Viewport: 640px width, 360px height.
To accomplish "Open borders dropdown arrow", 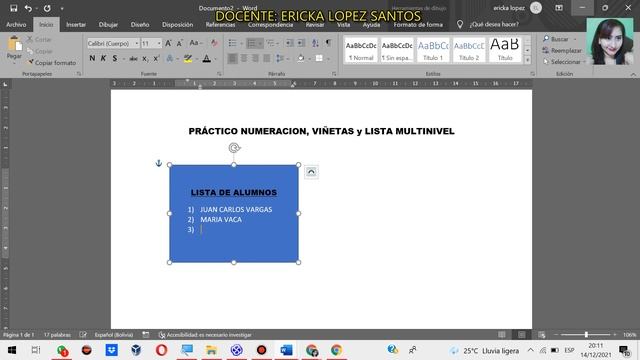I will pos(328,59).
